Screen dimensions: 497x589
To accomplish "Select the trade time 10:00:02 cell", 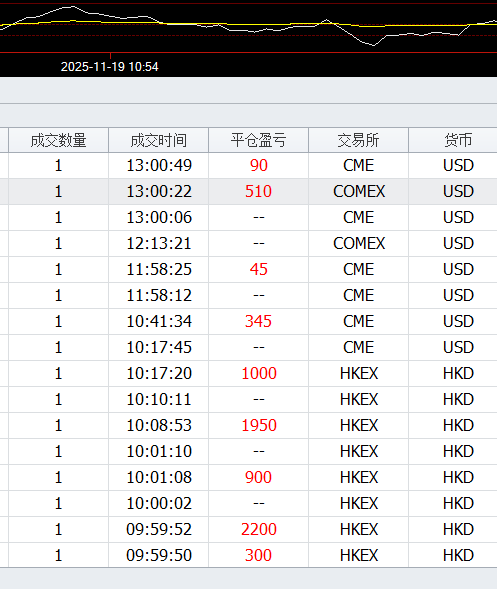I will pyautogui.click(x=159, y=503).
